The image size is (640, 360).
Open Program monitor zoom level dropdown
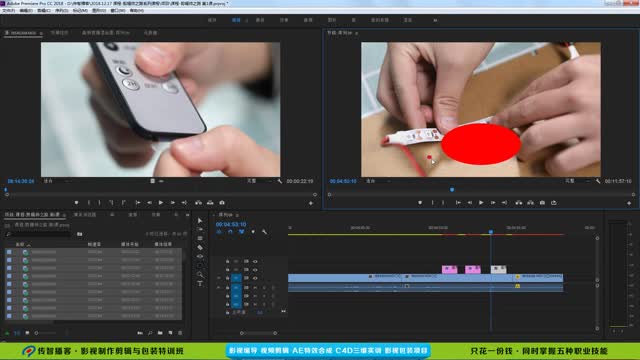pyautogui.click(x=378, y=181)
